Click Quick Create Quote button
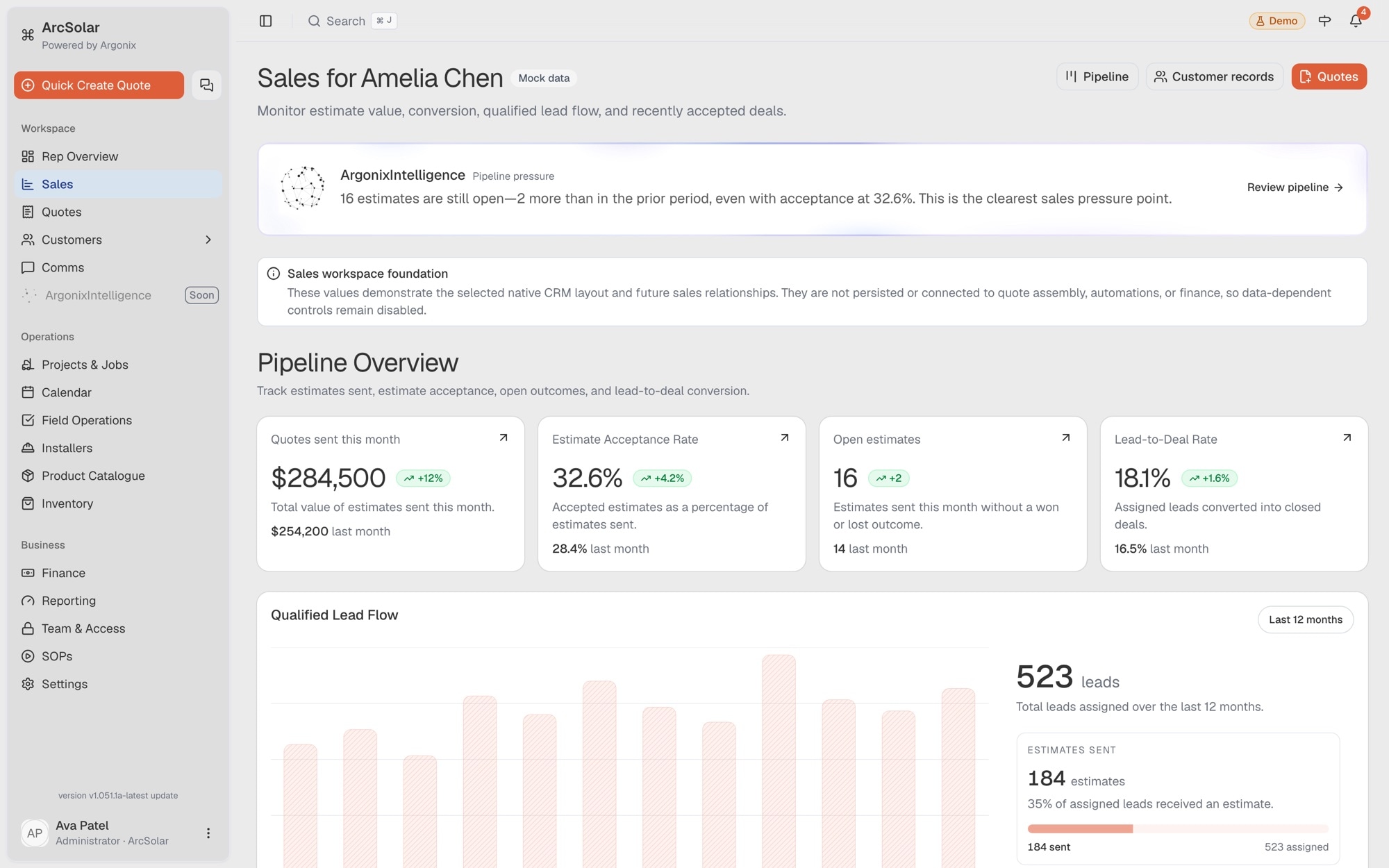 [x=99, y=85]
